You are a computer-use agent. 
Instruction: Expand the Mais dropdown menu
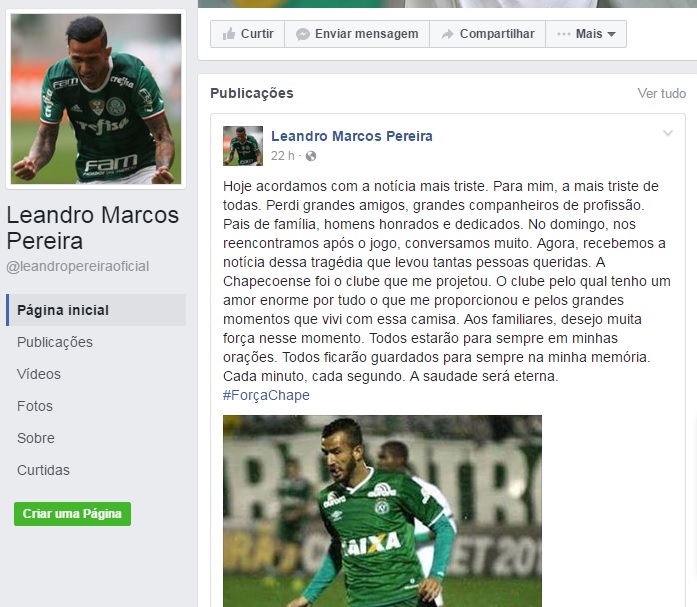coord(586,34)
